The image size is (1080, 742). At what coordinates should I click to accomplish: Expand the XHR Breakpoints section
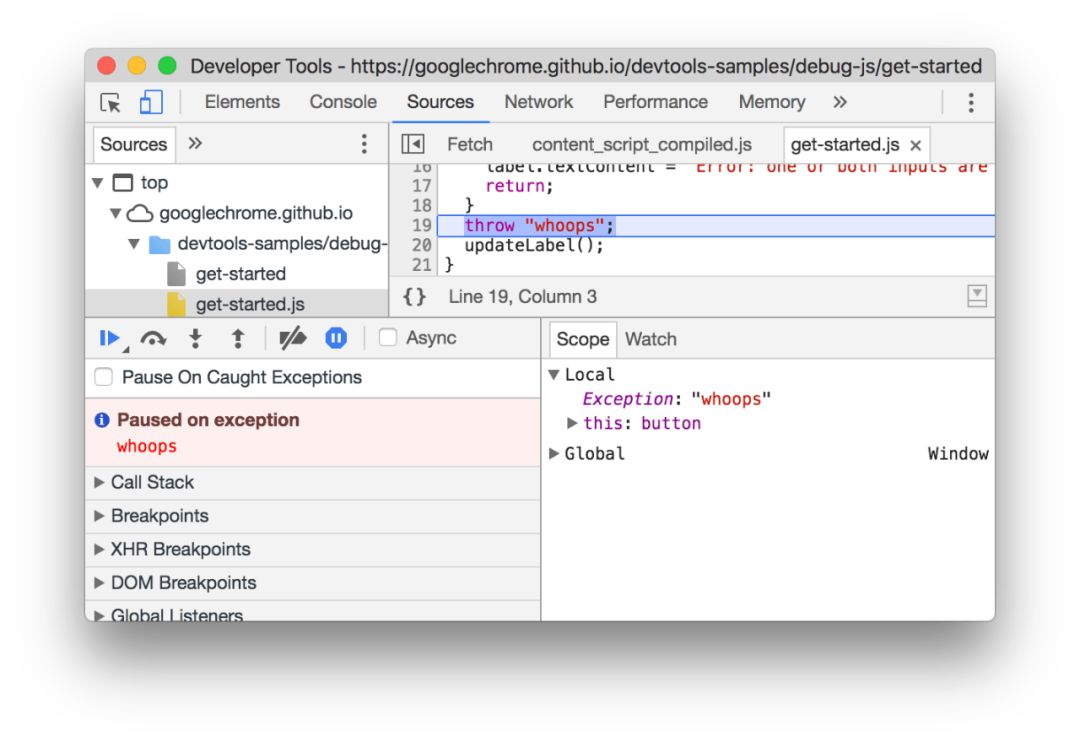pos(180,549)
